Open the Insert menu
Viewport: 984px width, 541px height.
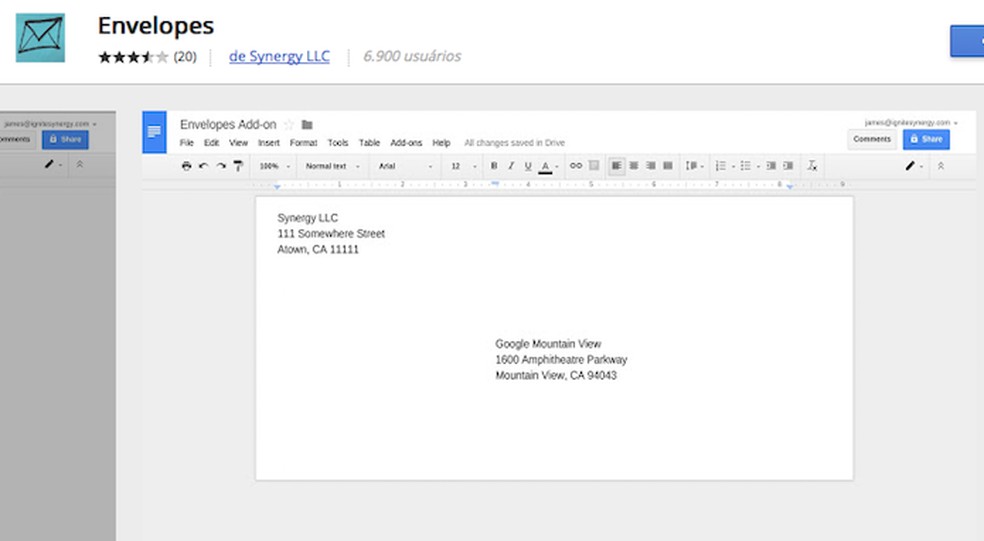coord(269,142)
